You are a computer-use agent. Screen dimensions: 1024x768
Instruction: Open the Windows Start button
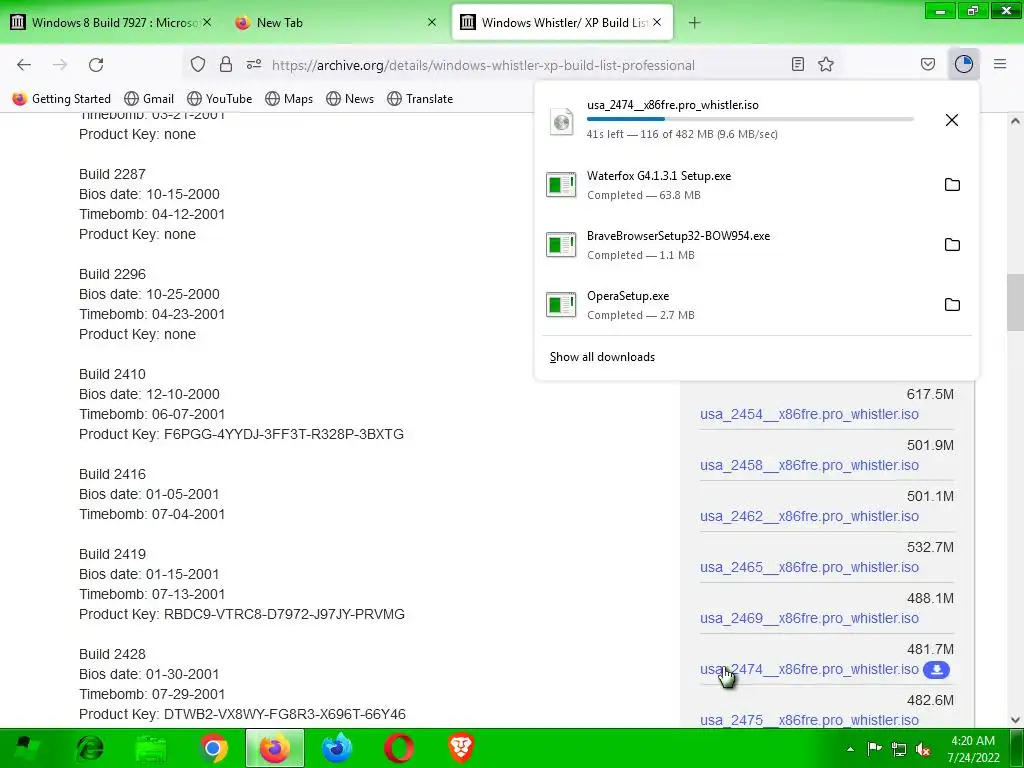(x=25, y=748)
